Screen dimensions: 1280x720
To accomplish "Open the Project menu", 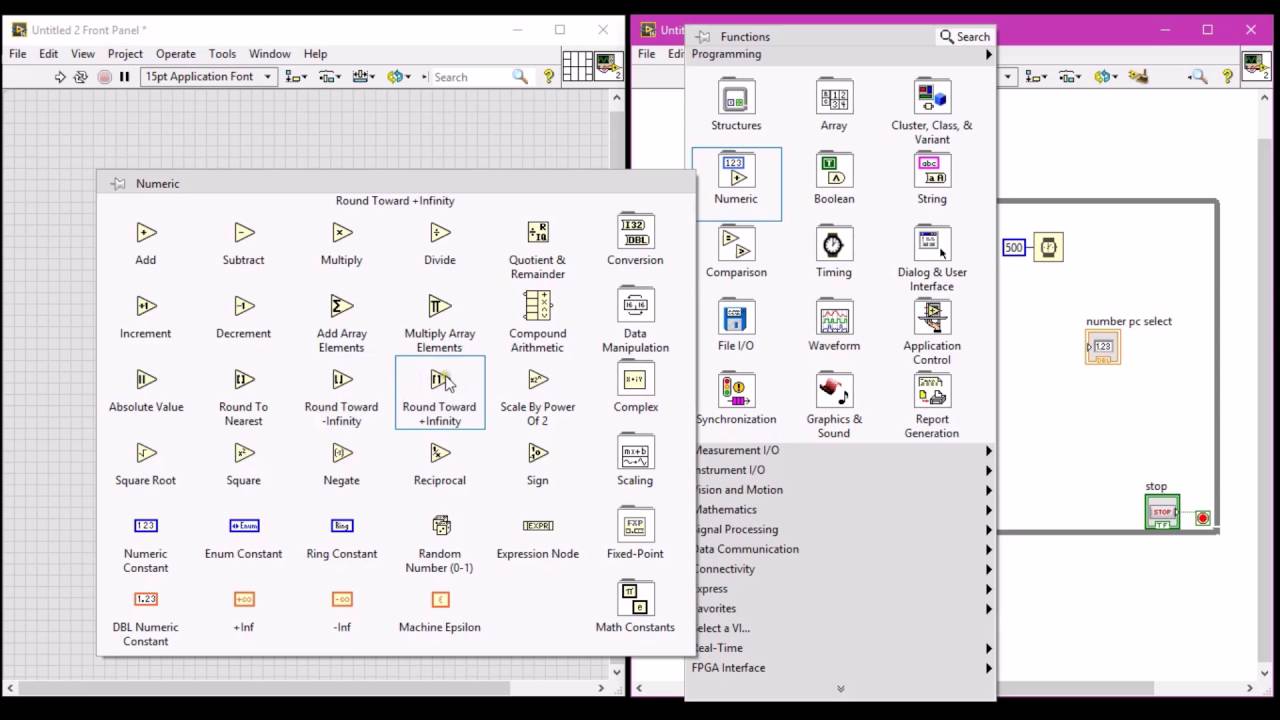I will (125, 54).
